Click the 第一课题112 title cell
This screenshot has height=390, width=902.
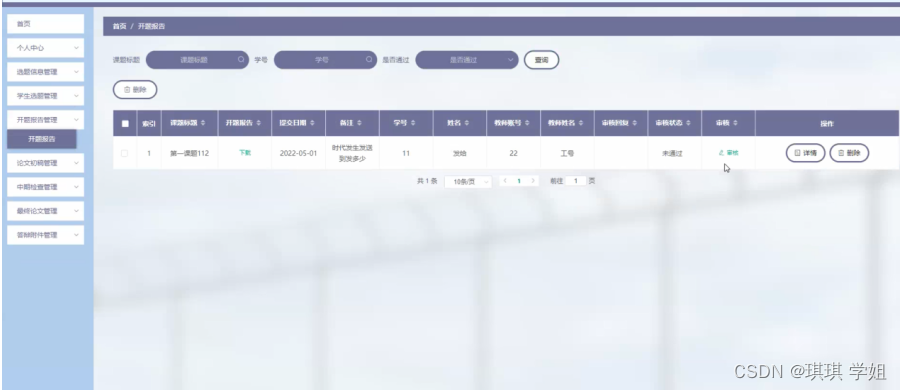tap(190, 154)
